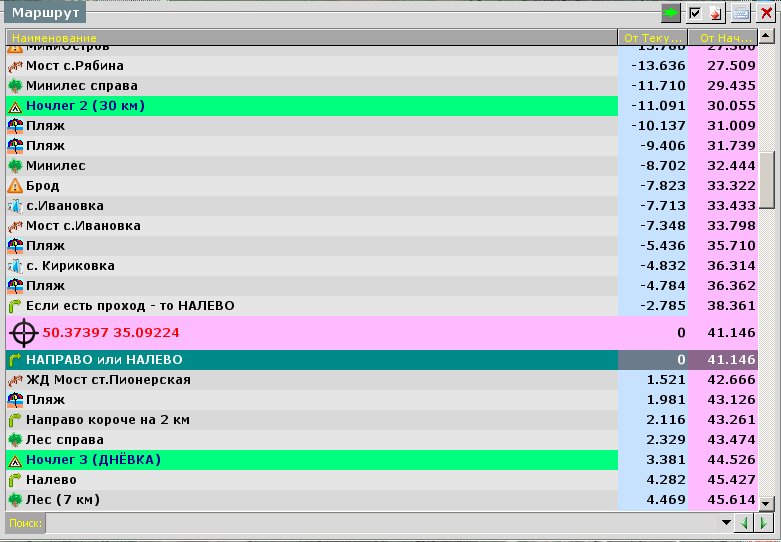Click the -7.823 distance value
The height and width of the screenshot is (542, 781).
(x=662, y=186)
